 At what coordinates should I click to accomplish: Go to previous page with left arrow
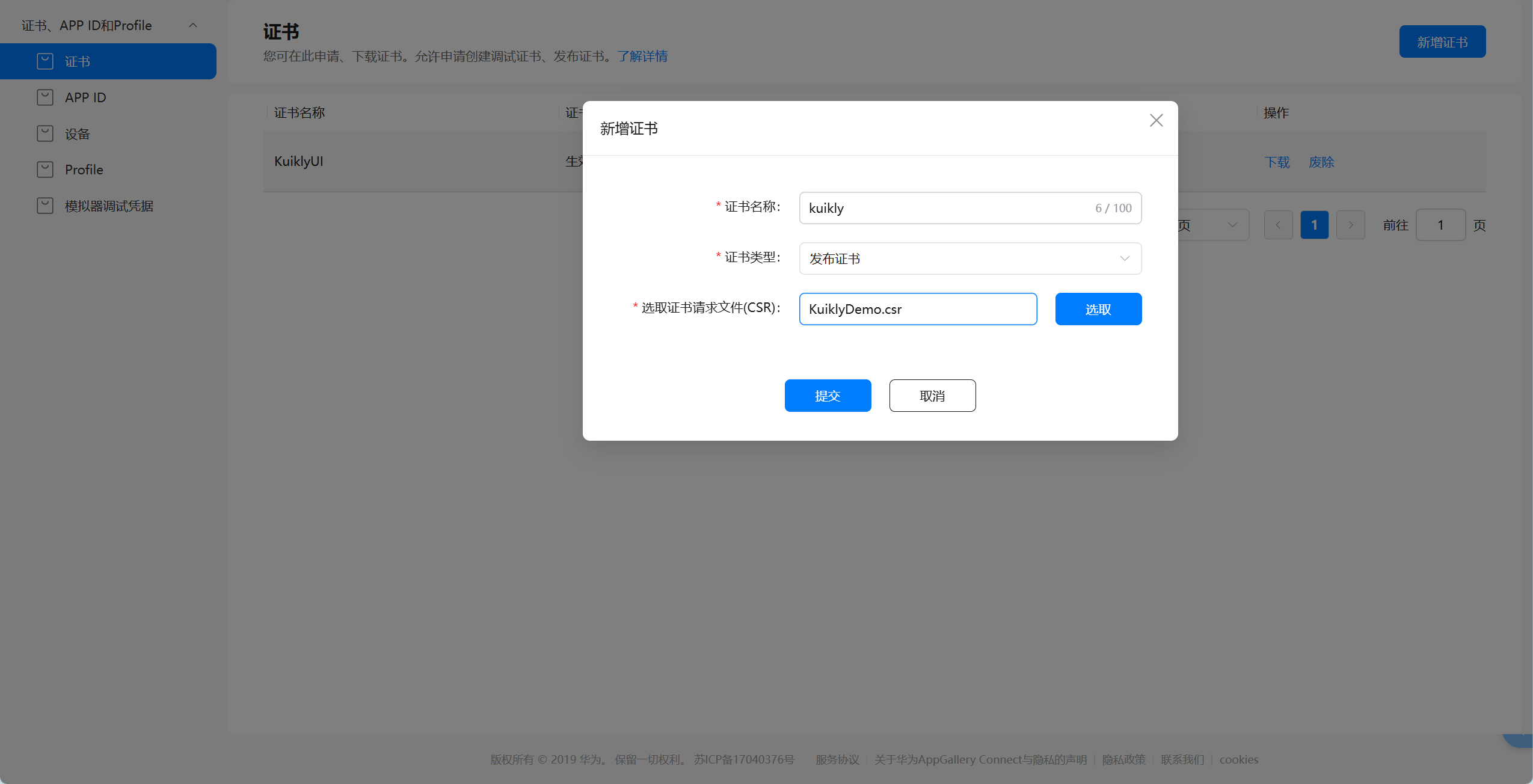click(1278, 224)
